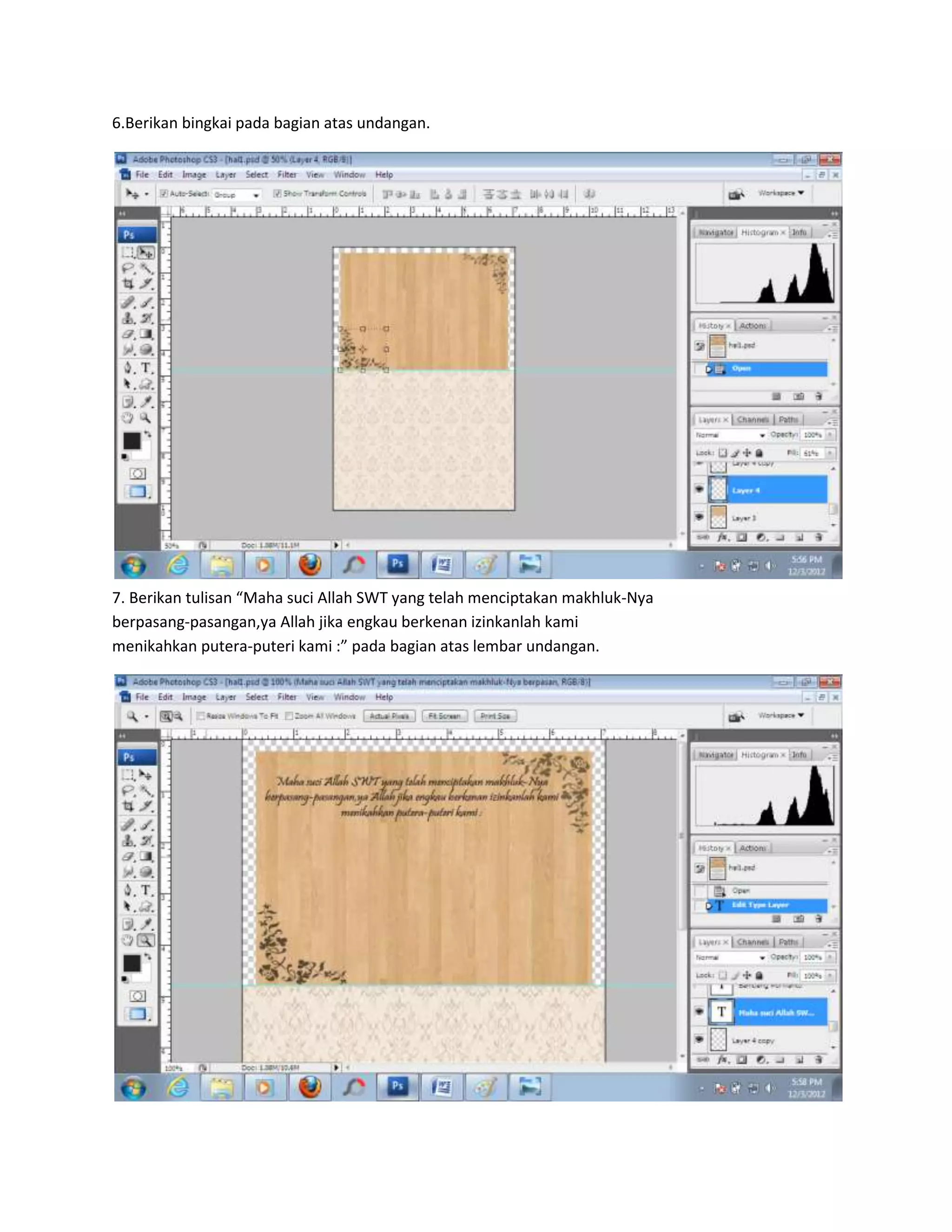Click Firefox icon in the bottom taskbar
The image size is (952, 1232).
pyautogui.click(x=310, y=1087)
